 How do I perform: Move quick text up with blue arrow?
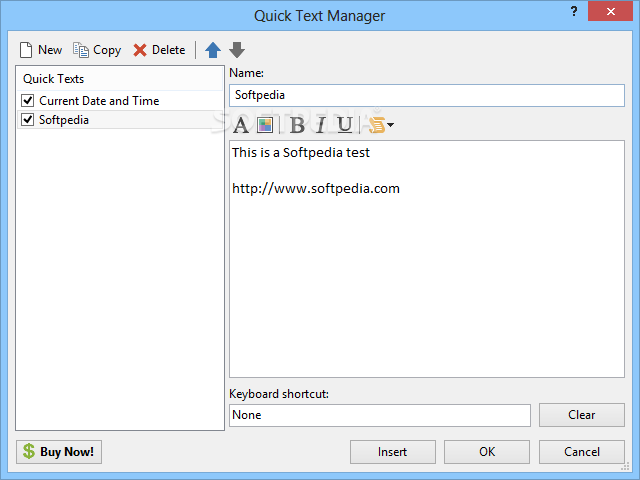click(x=213, y=50)
